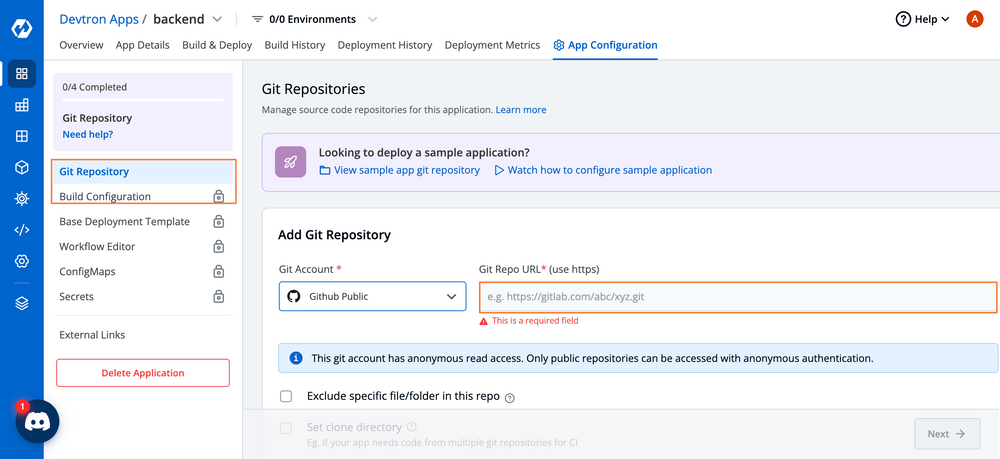
Task: Focus the Git Repo URL input field
Action: click(738, 297)
